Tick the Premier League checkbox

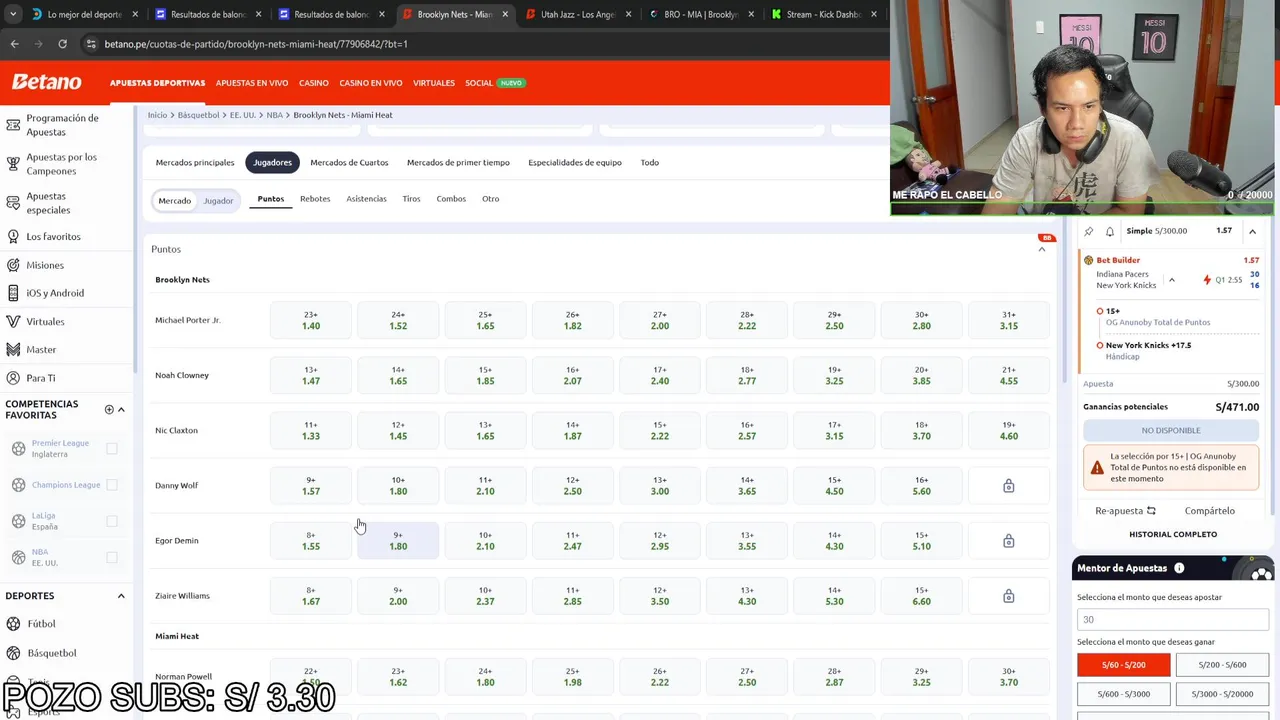pyautogui.click(x=112, y=449)
